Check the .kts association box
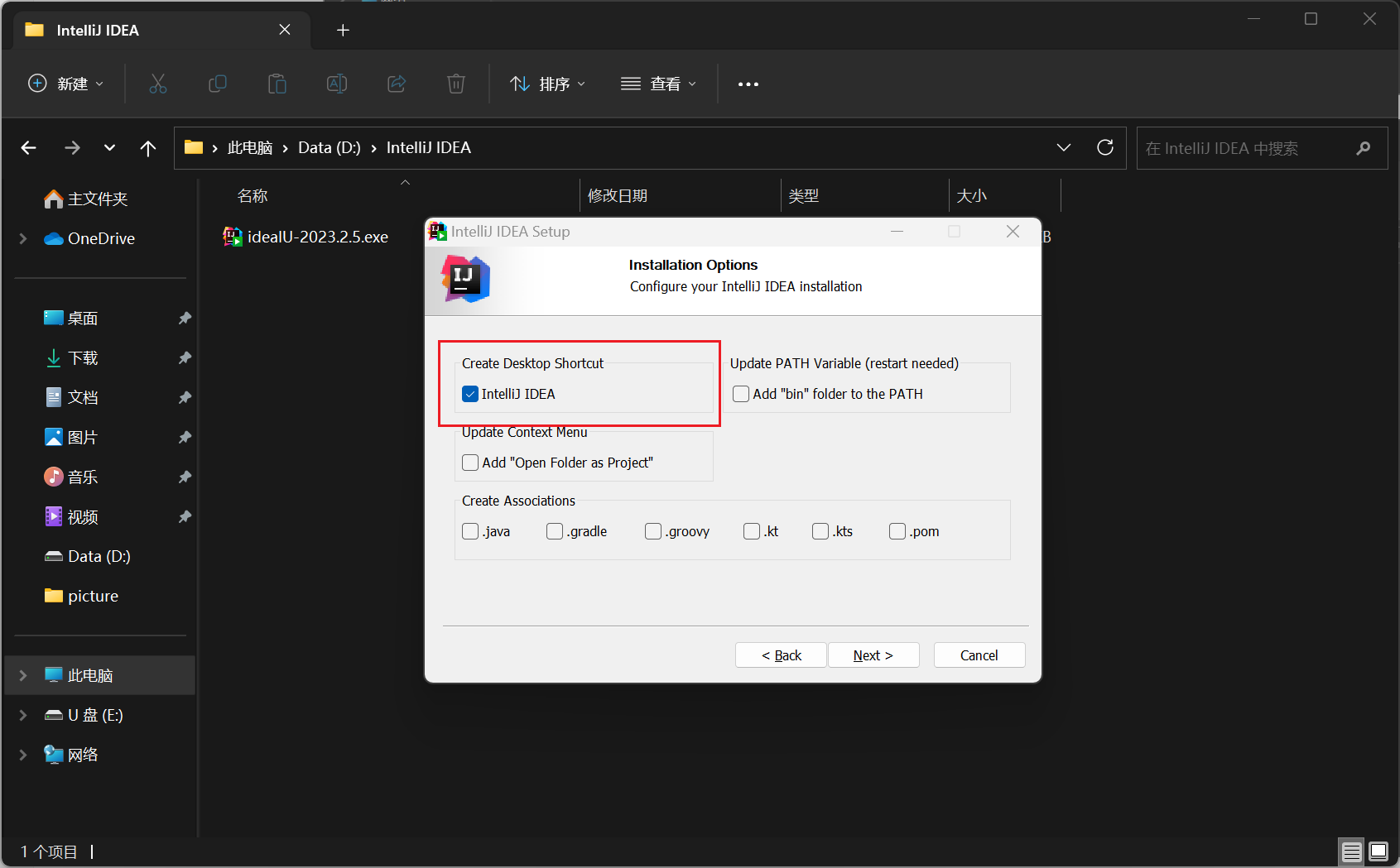 (x=820, y=531)
